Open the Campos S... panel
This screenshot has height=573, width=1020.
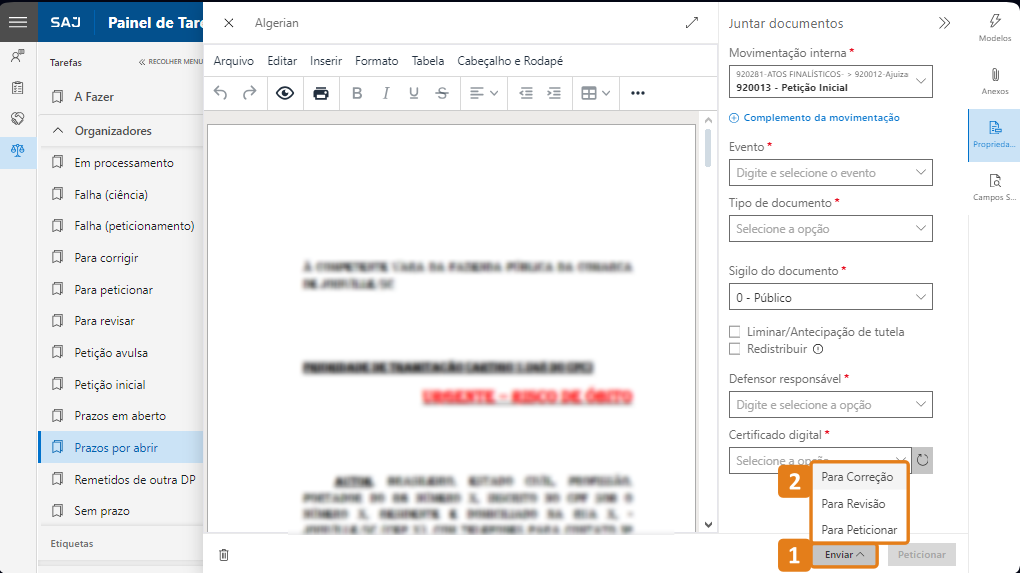click(x=995, y=187)
